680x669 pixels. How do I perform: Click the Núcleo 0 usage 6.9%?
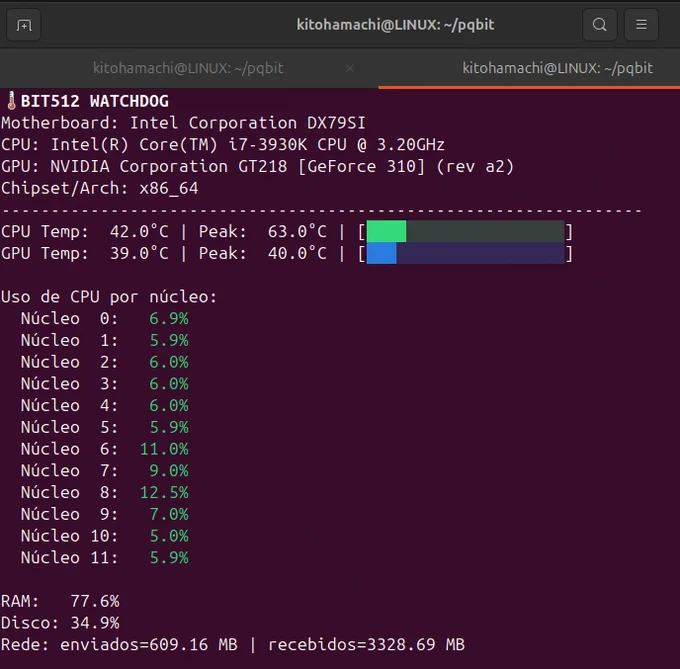click(x=169, y=319)
